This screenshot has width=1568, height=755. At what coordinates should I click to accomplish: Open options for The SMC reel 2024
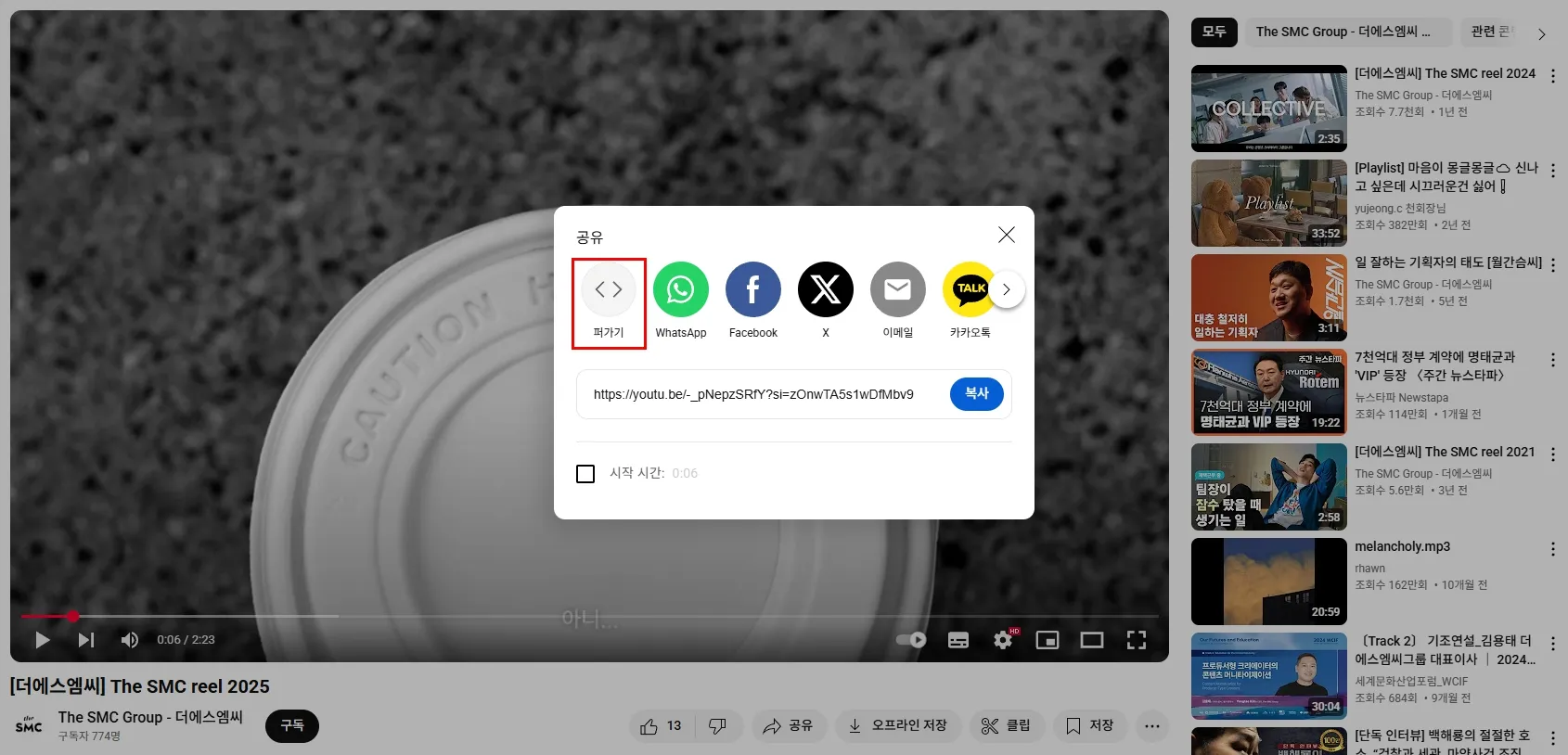[x=1553, y=76]
